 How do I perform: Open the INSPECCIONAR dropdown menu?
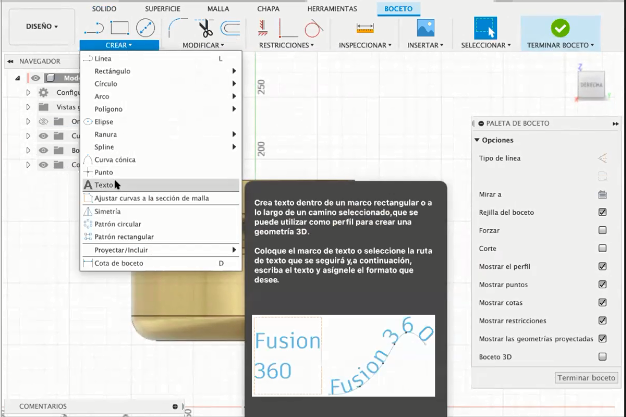365,45
